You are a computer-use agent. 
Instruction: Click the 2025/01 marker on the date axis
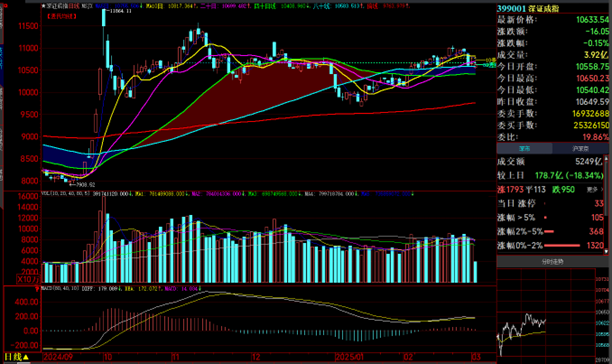click(x=350, y=357)
